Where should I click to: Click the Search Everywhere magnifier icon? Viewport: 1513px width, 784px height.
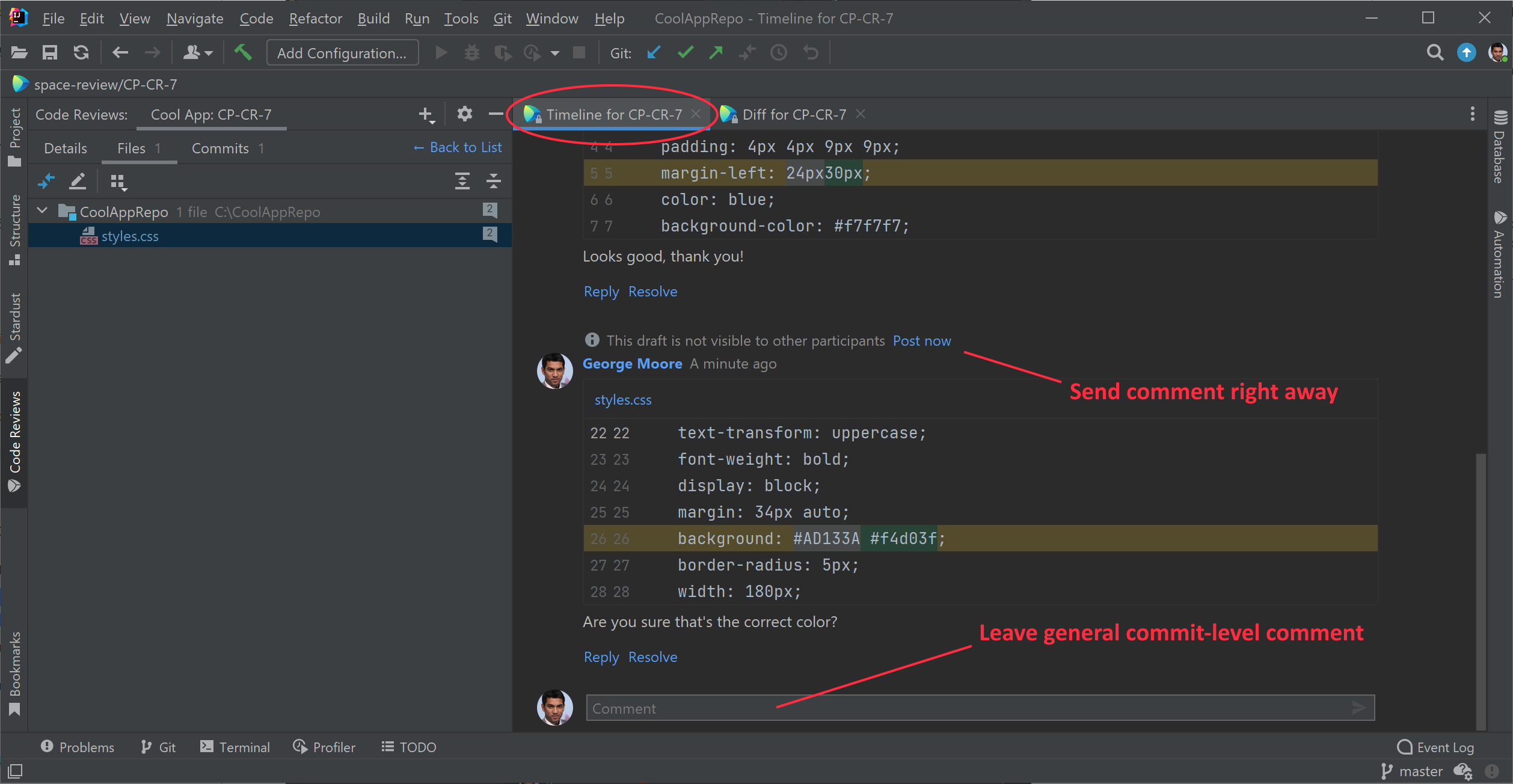click(x=1435, y=53)
